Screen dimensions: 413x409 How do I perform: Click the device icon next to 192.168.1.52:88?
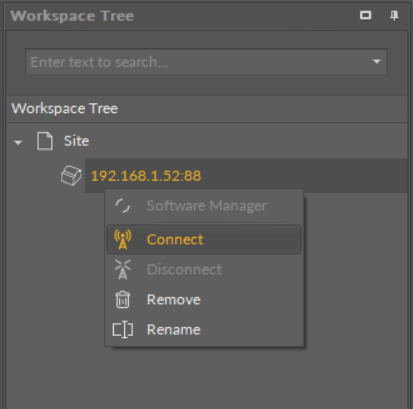coord(71,176)
